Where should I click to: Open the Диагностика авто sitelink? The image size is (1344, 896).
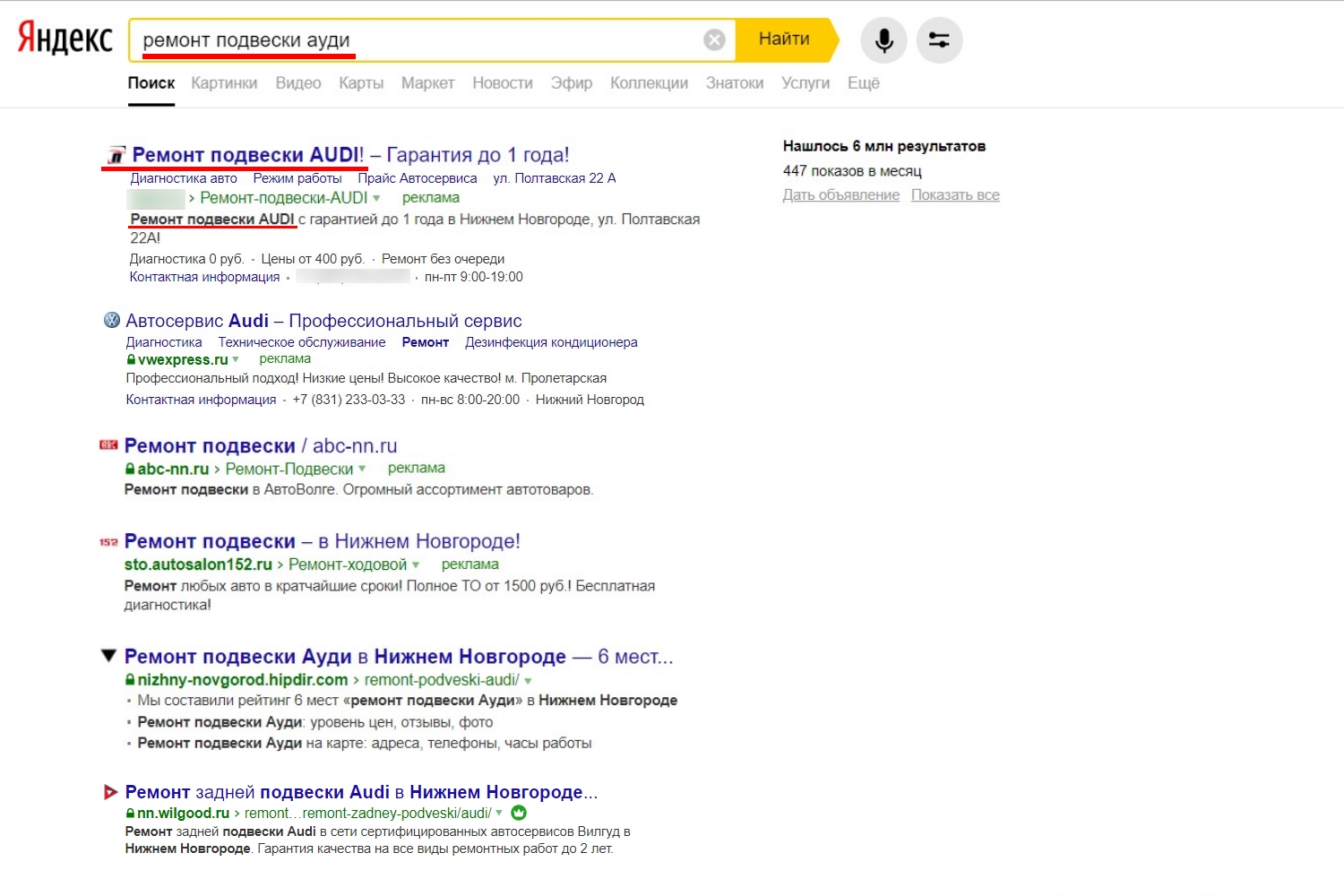tap(184, 178)
